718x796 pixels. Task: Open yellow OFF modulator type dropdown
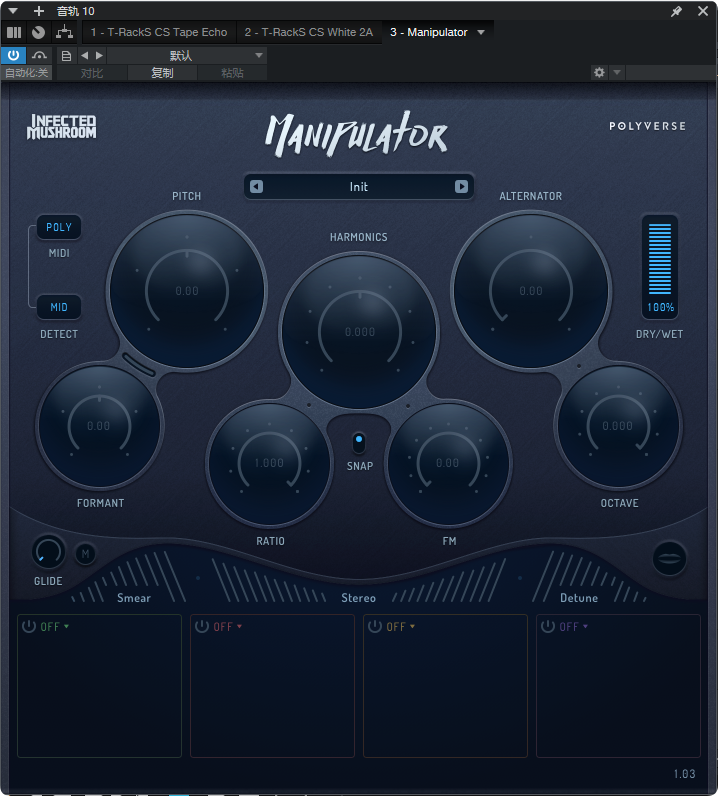[401, 627]
